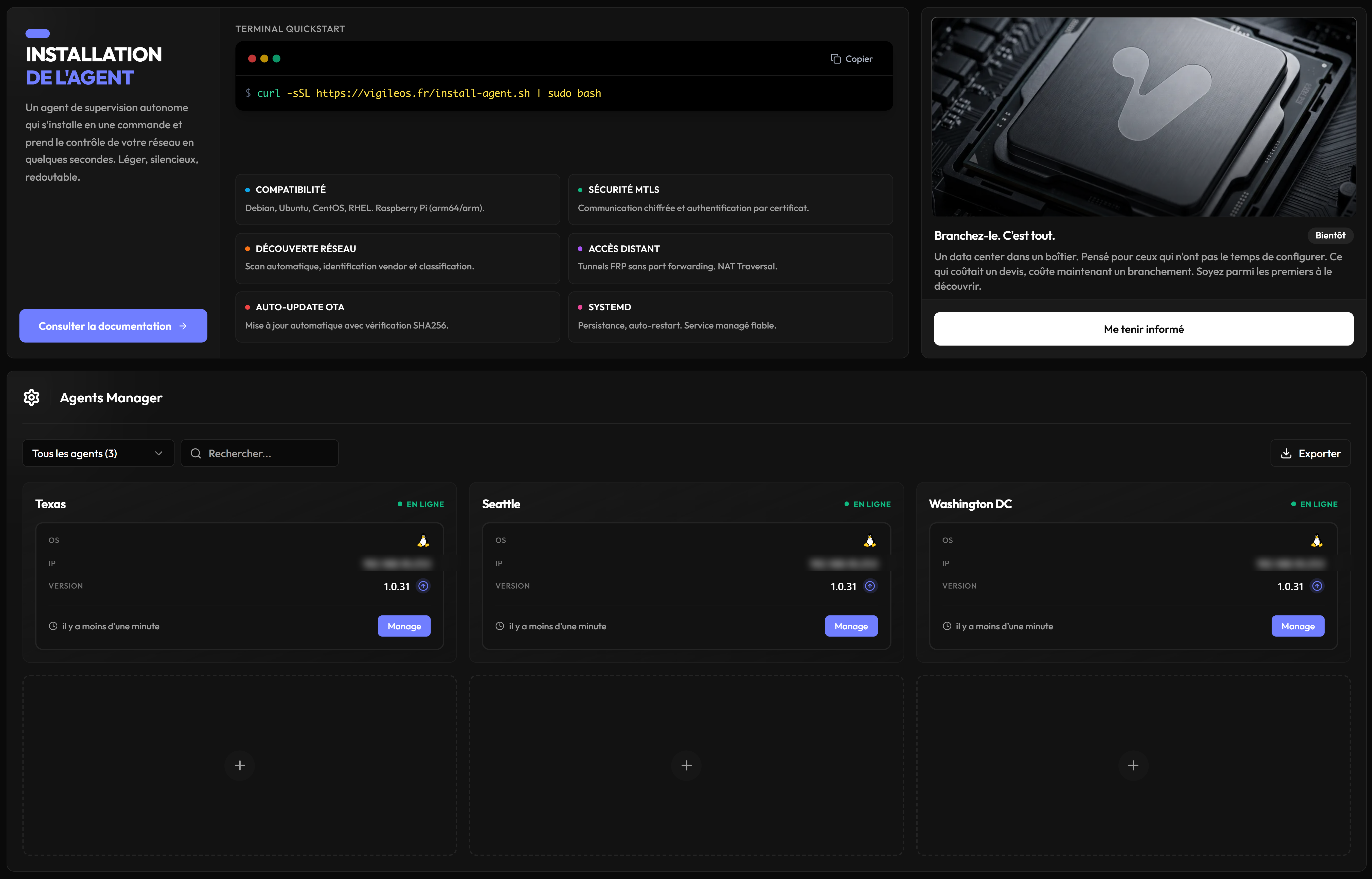This screenshot has height=879, width=1372.
Task: Click the green terminal window dot
Action: click(277, 59)
